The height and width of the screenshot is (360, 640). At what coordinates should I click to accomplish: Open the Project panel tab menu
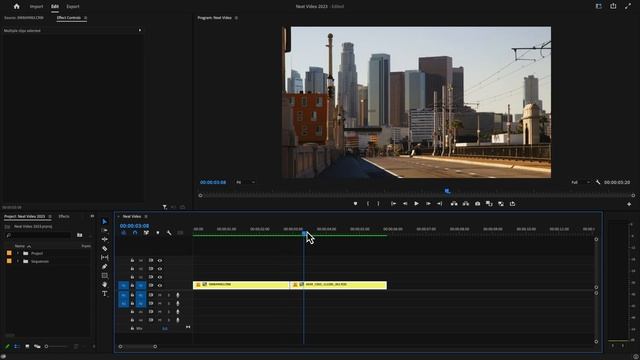point(50,216)
